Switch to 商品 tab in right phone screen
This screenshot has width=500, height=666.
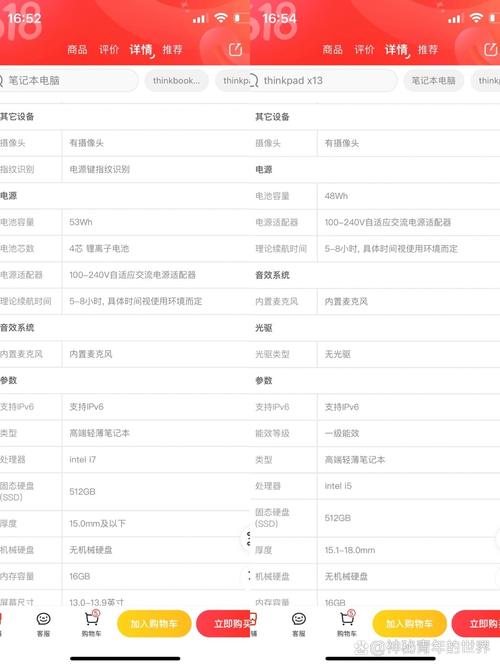coord(333,50)
